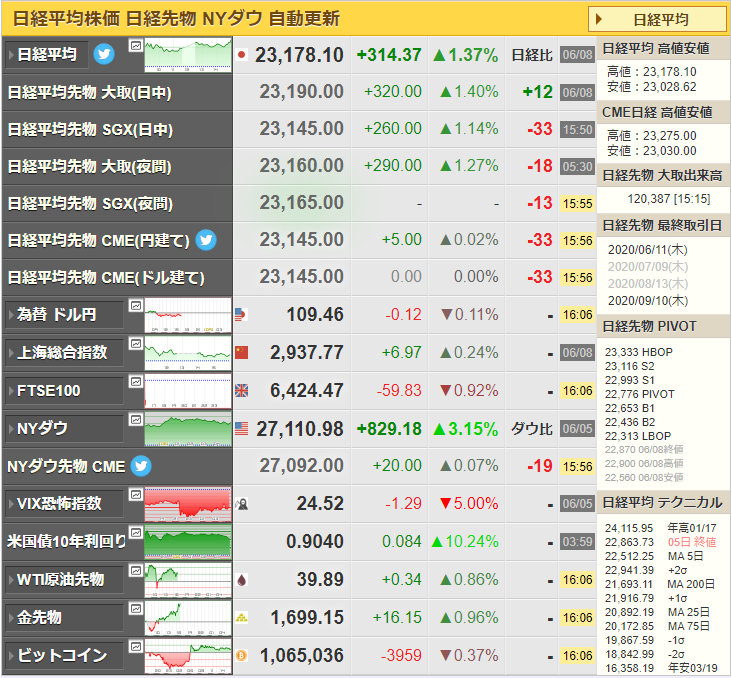
Task: Click UK flag icon in FTSE100 row
Action: pyautogui.click(x=241, y=390)
